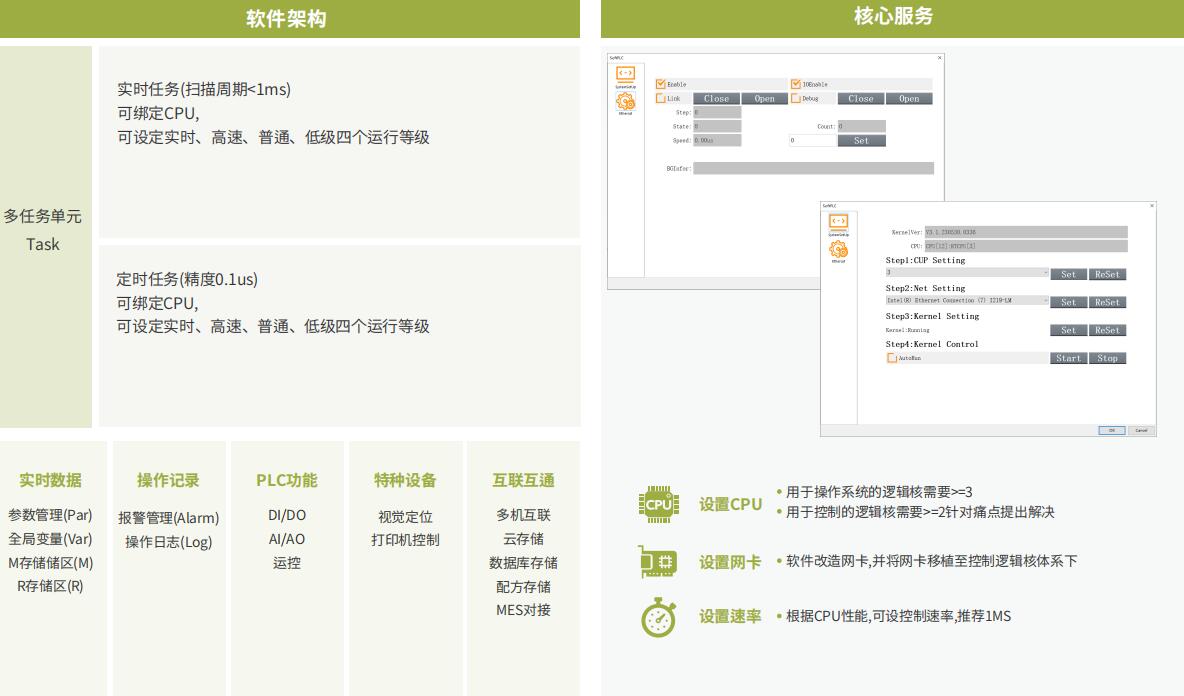Toggle the IOEnable checkbox
This screenshot has height=696, width=1184.
796,84
